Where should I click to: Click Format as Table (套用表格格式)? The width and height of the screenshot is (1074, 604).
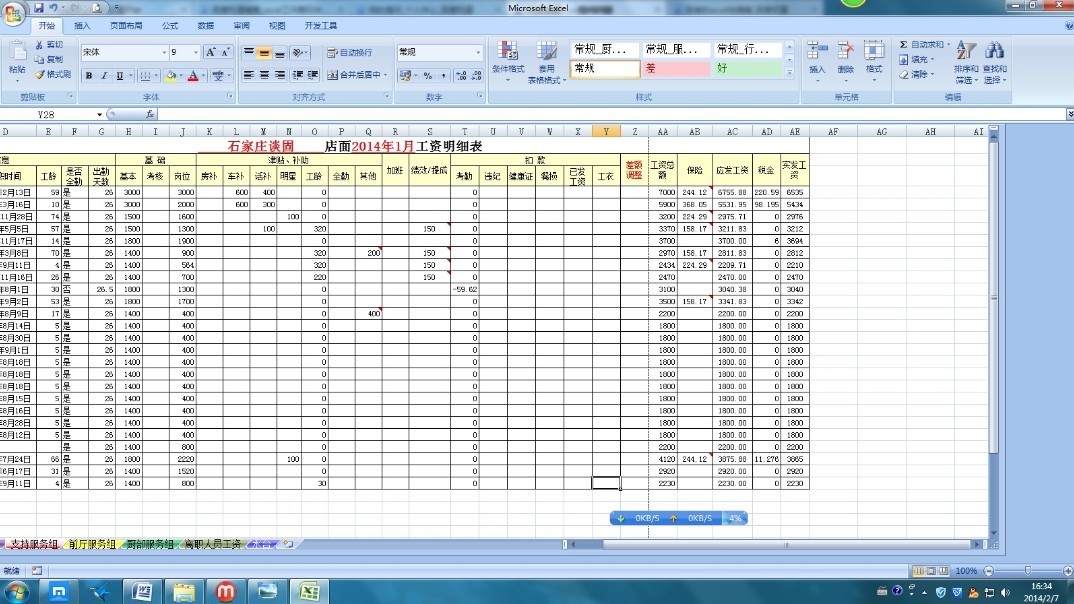click(x=546, y=62)
